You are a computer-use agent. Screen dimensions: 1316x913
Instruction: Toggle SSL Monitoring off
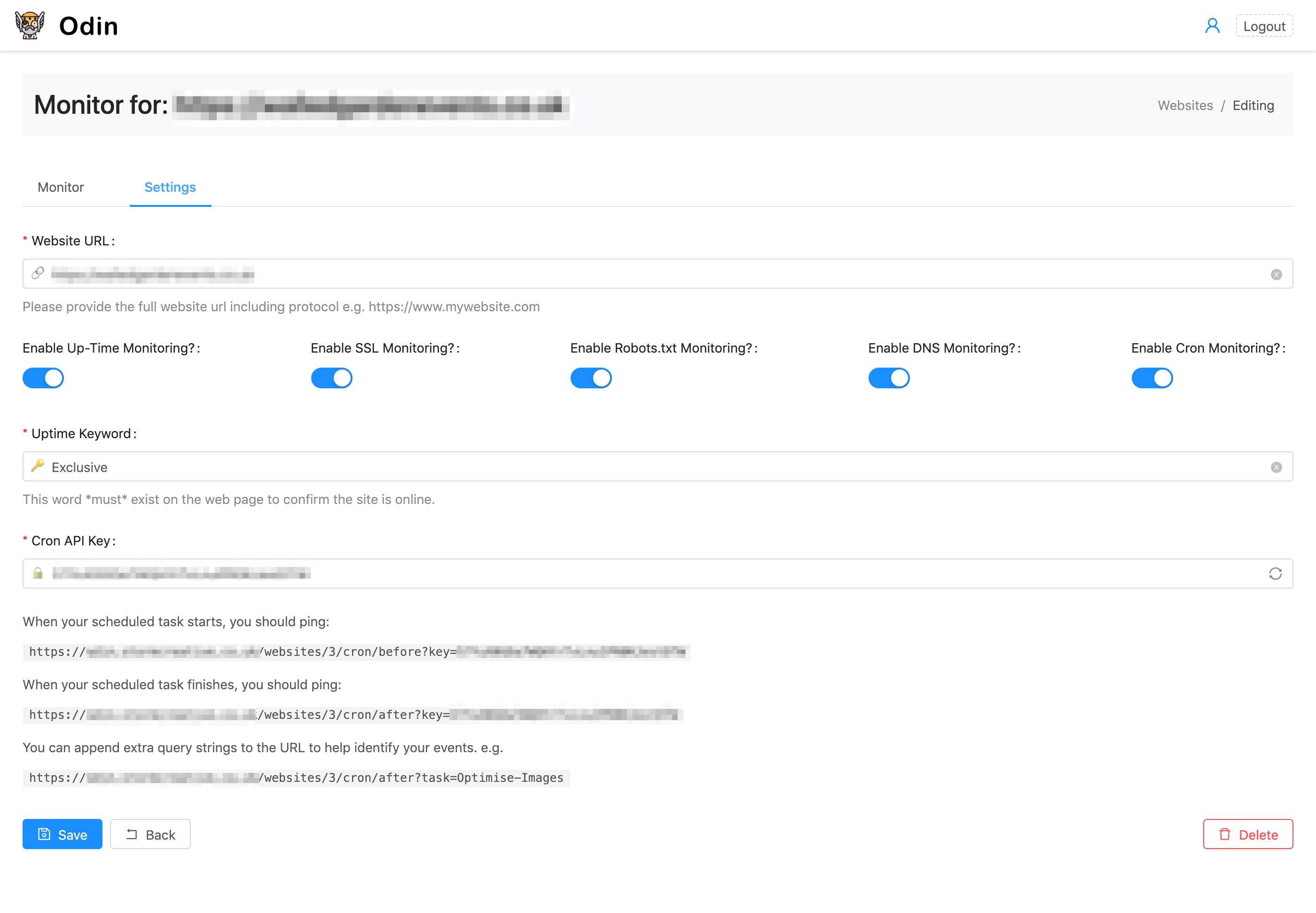point(331,378)
